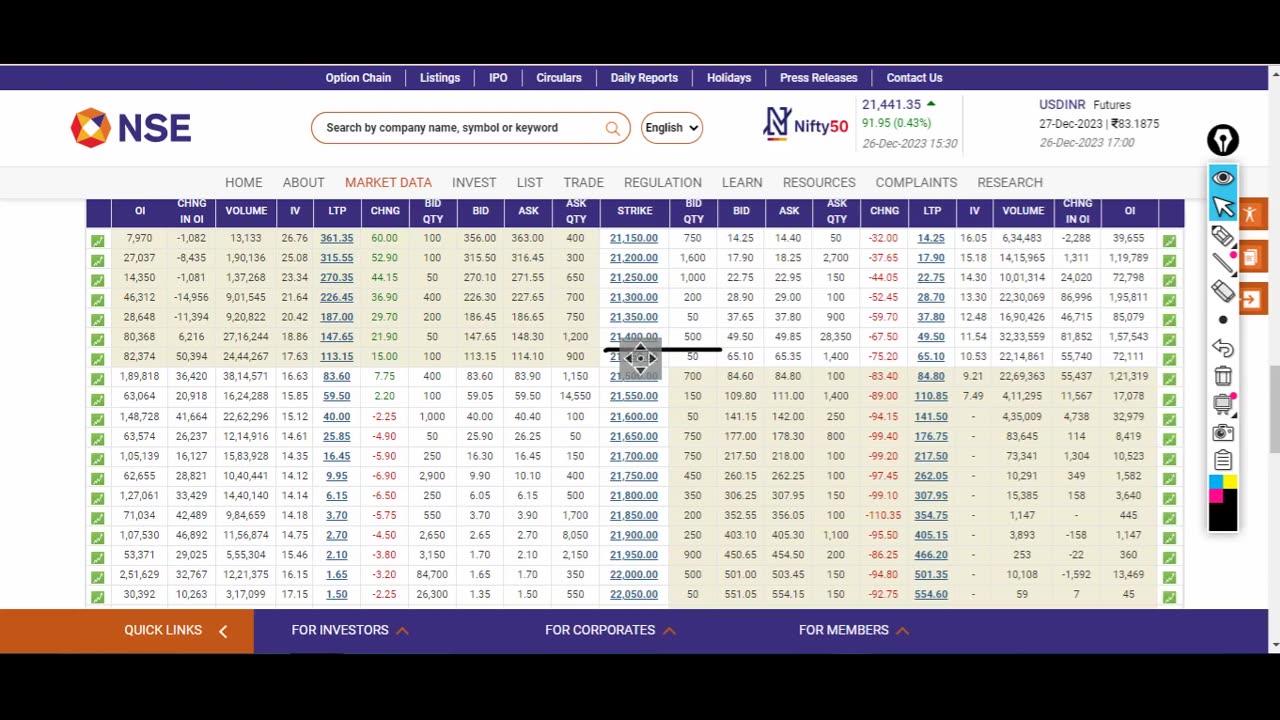Open the REGULATION menu
Viewport: 1280px width, 720px height.
663,182
